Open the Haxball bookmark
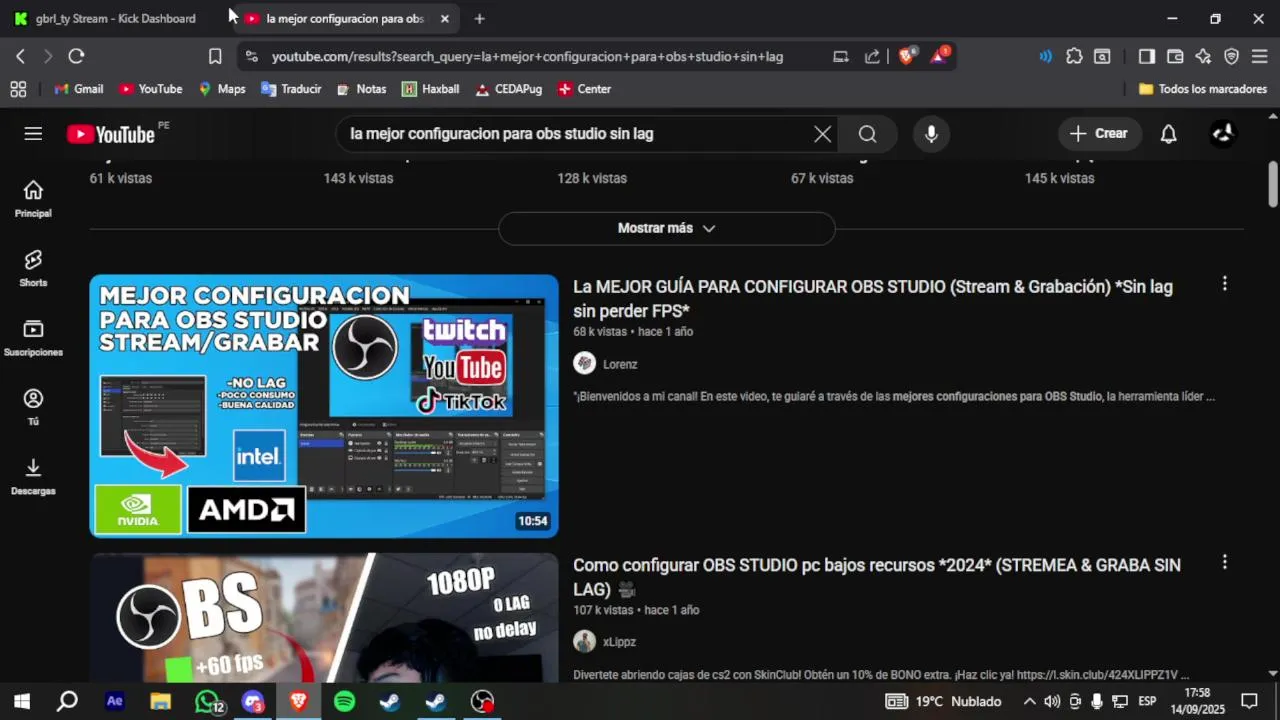Viewport: 1280px width, 720px height. pos(430,89)
